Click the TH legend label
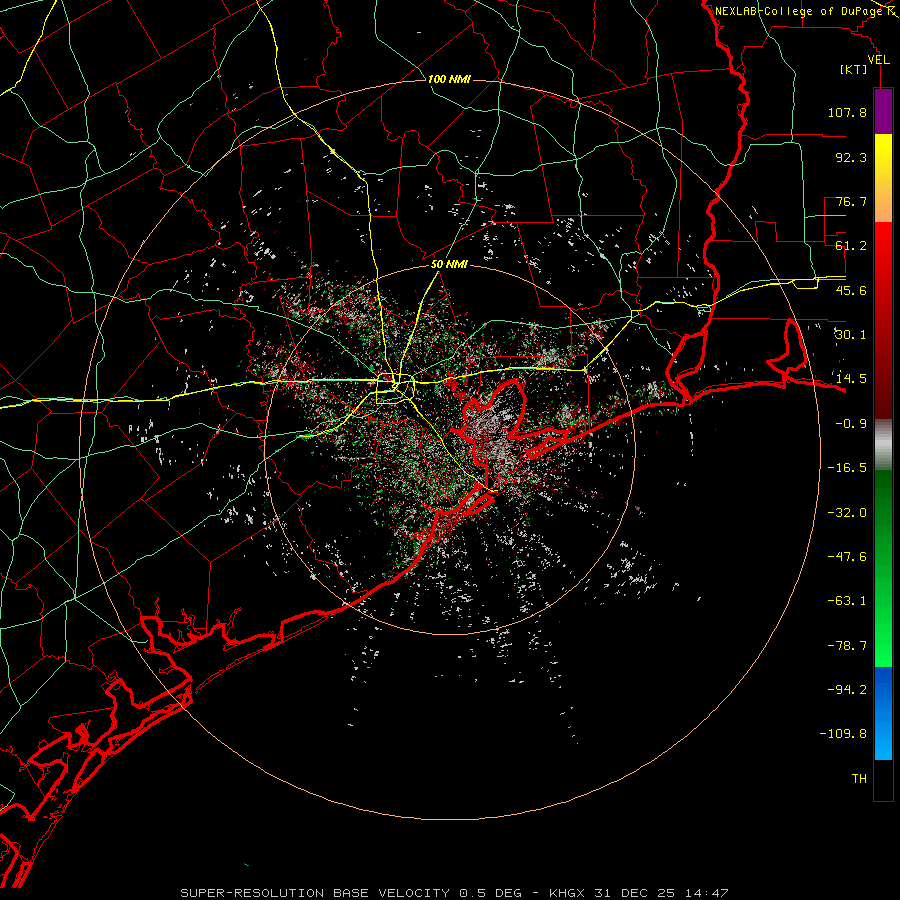900x900 pixels. pyautogui.click(x=859, y=779)
